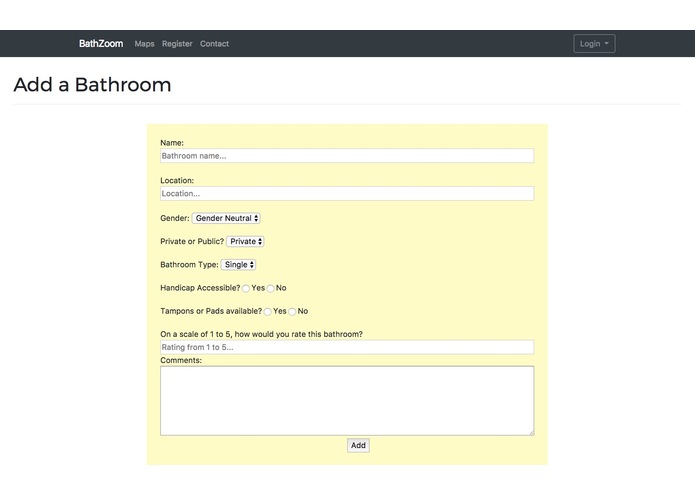Click the Tampons or Pads available? label

coord(211,311)
